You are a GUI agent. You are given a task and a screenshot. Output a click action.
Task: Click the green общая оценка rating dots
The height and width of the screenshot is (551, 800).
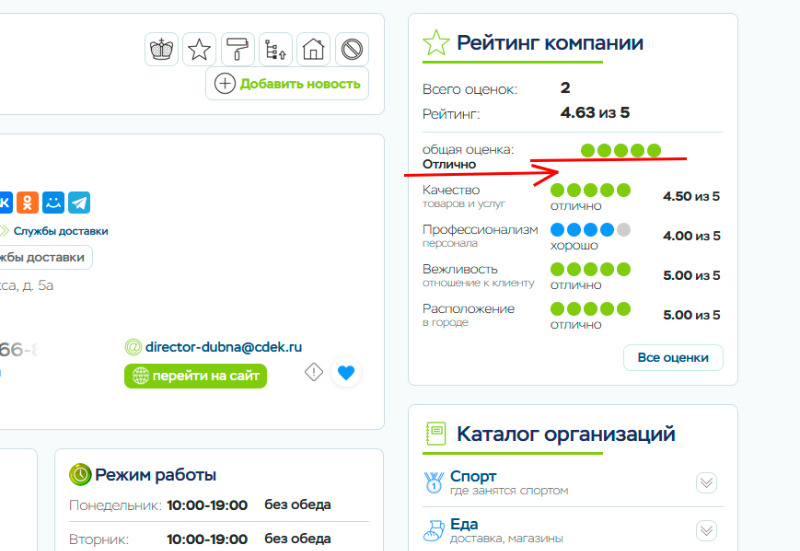tap(620, 150)
